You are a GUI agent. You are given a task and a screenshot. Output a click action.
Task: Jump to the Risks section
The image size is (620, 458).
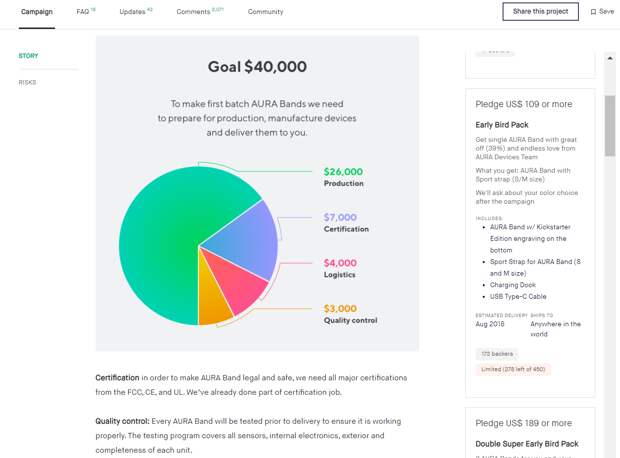[x=27, y=82]
